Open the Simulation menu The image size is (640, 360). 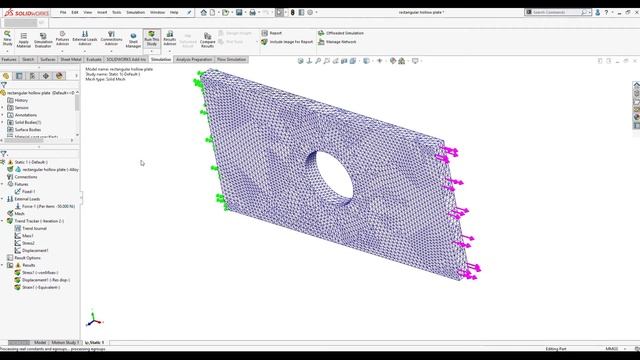coord(136,13)
